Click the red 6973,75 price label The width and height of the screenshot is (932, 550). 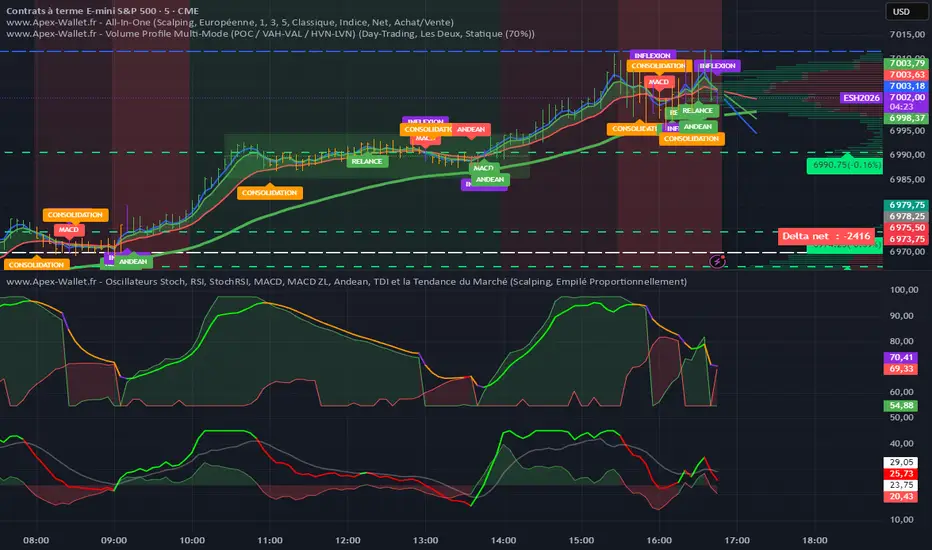pos(907,239)
